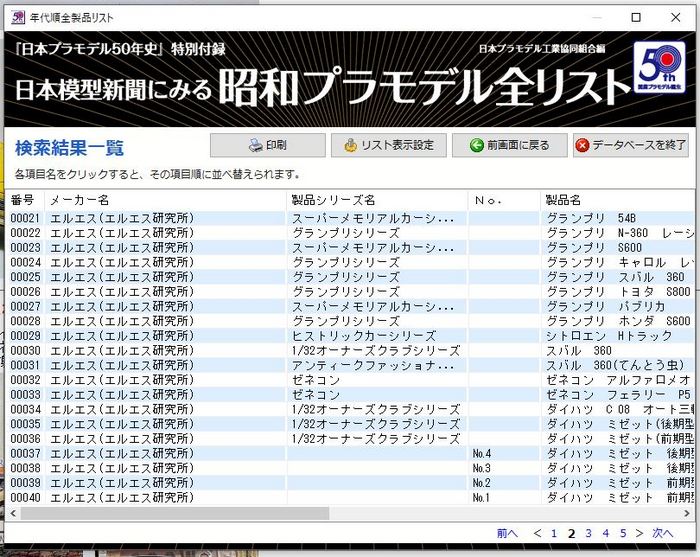Click the app icon in the title bar
The height and width of the screenshot is (557, 700).
tap(18, 17)
